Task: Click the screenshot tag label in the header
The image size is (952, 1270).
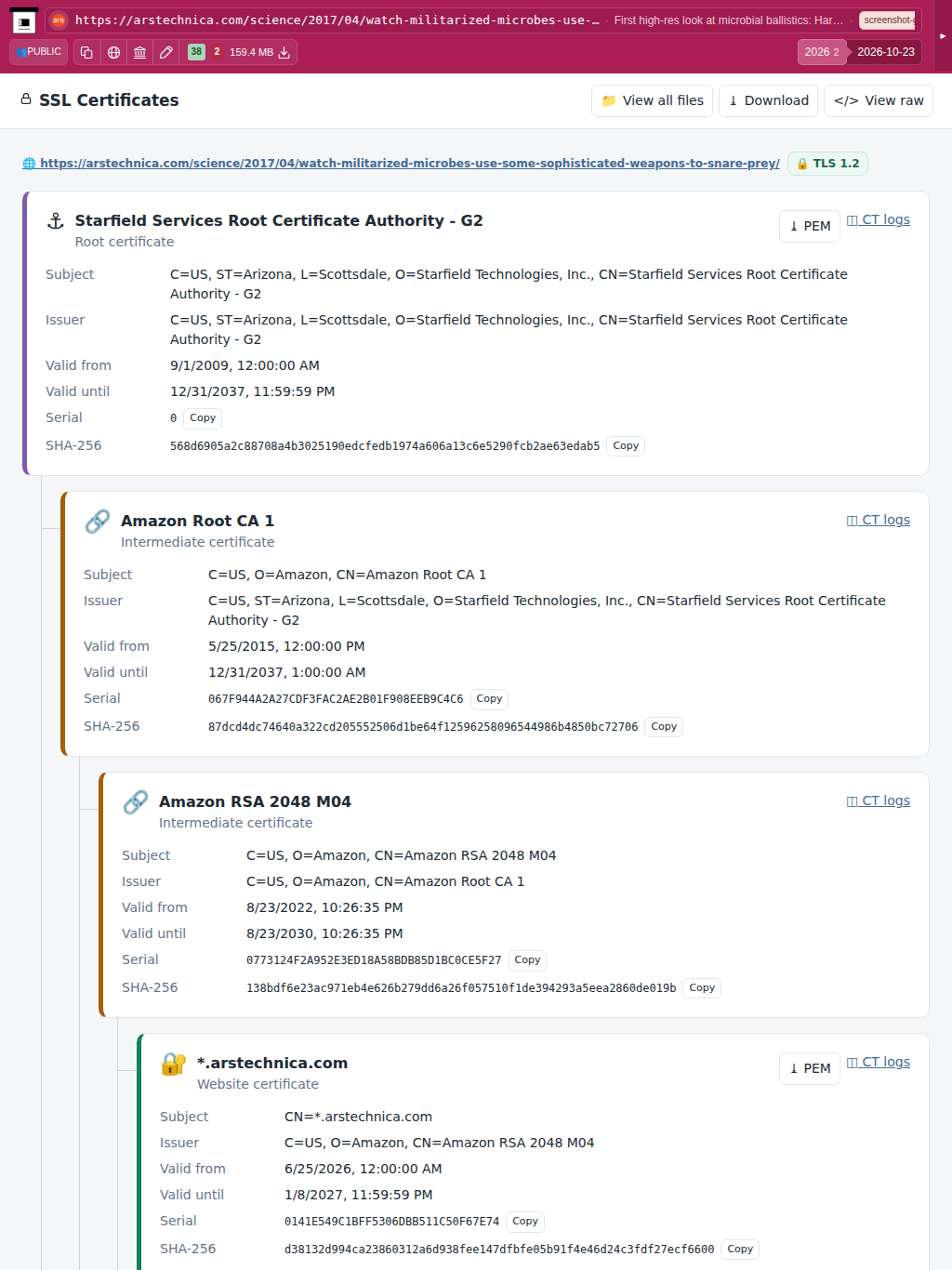Action: [888, 20]
